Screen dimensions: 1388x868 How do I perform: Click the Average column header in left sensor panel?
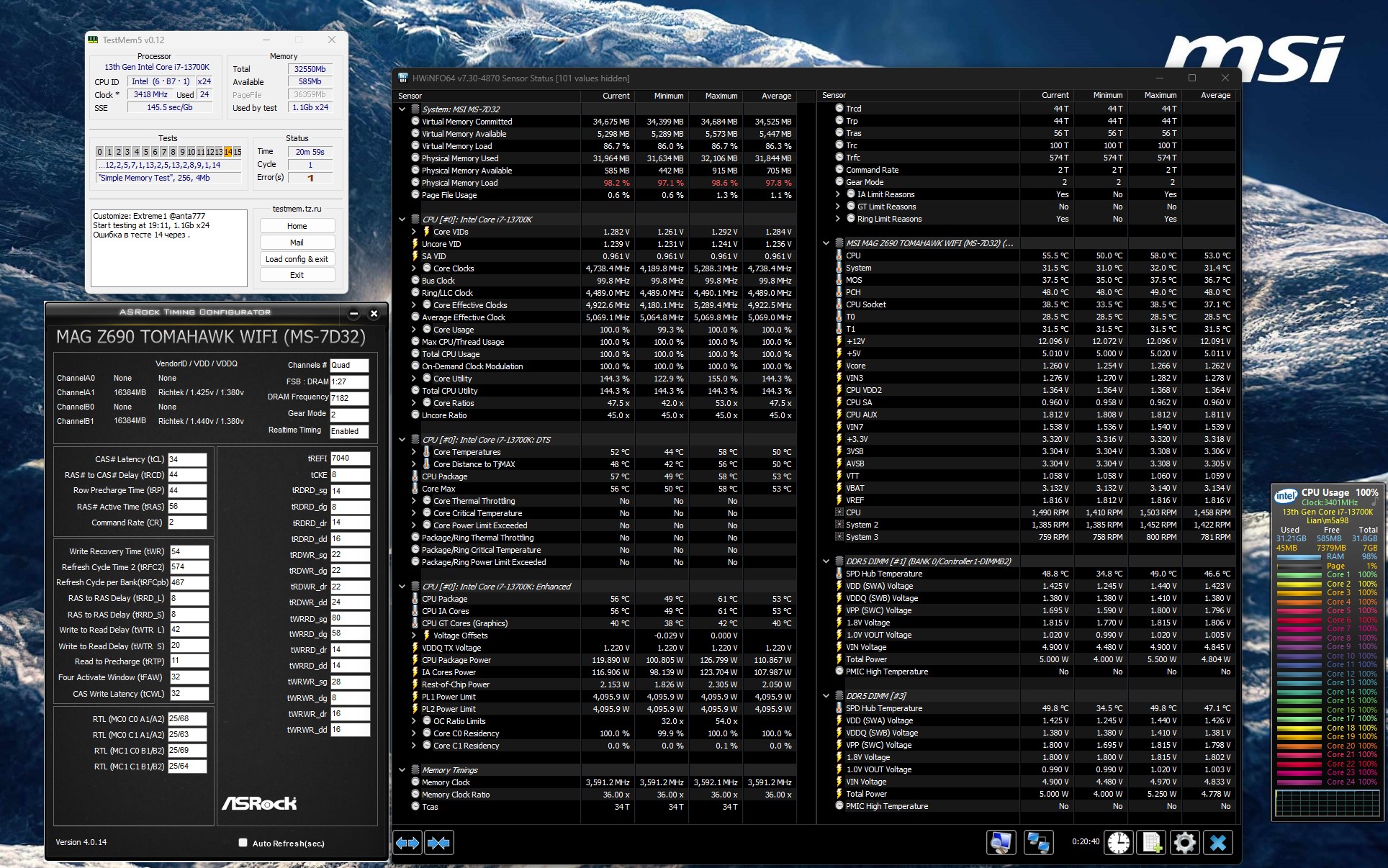pyautogui.click(x=775, y=96)
